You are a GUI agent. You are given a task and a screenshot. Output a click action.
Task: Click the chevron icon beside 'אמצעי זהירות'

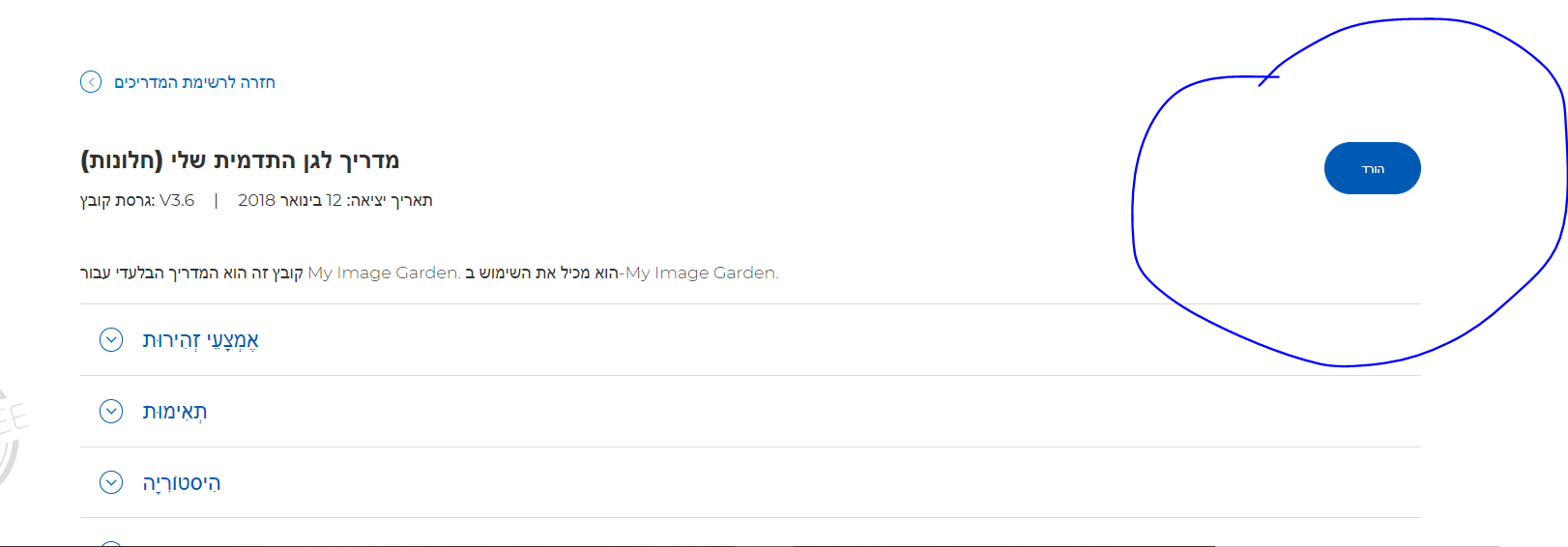point(111,340)
